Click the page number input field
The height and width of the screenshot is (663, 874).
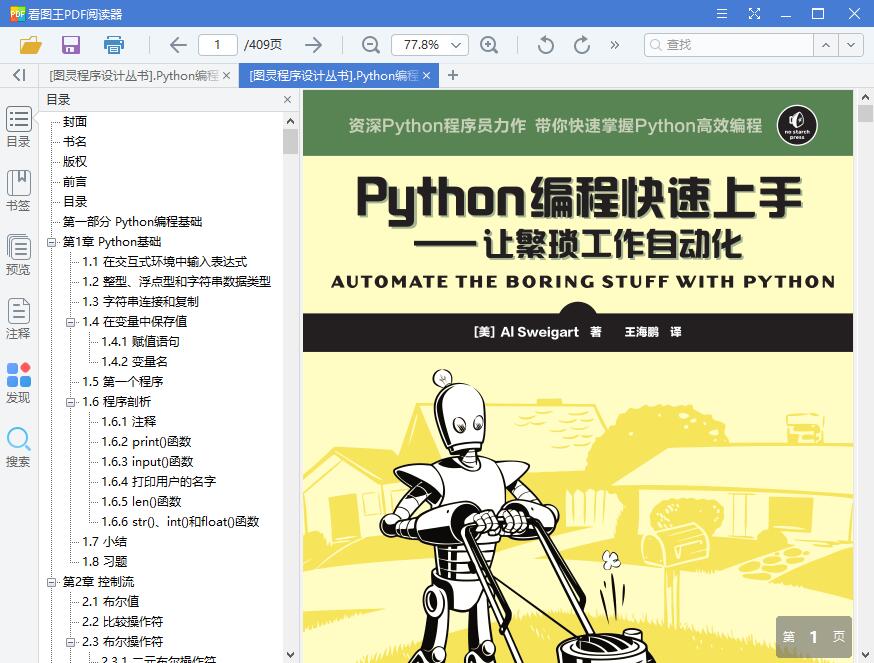pyautogui.click(x=218, y=45)
